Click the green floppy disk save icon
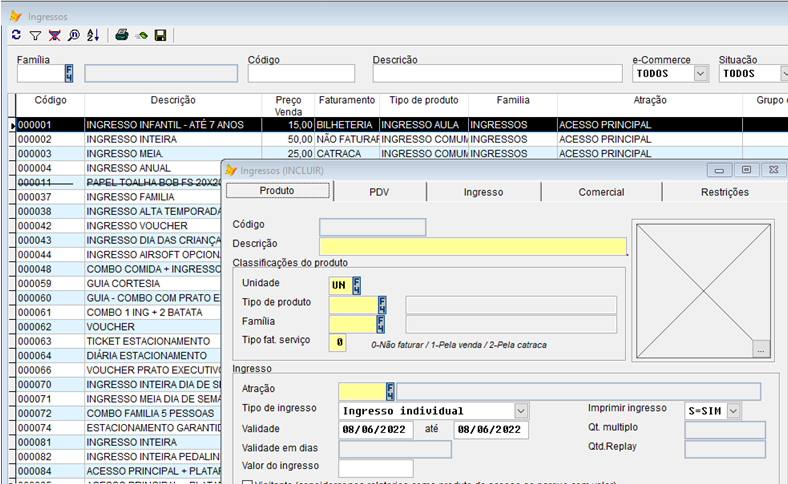 pyautogui.click(x=160, y=35)
